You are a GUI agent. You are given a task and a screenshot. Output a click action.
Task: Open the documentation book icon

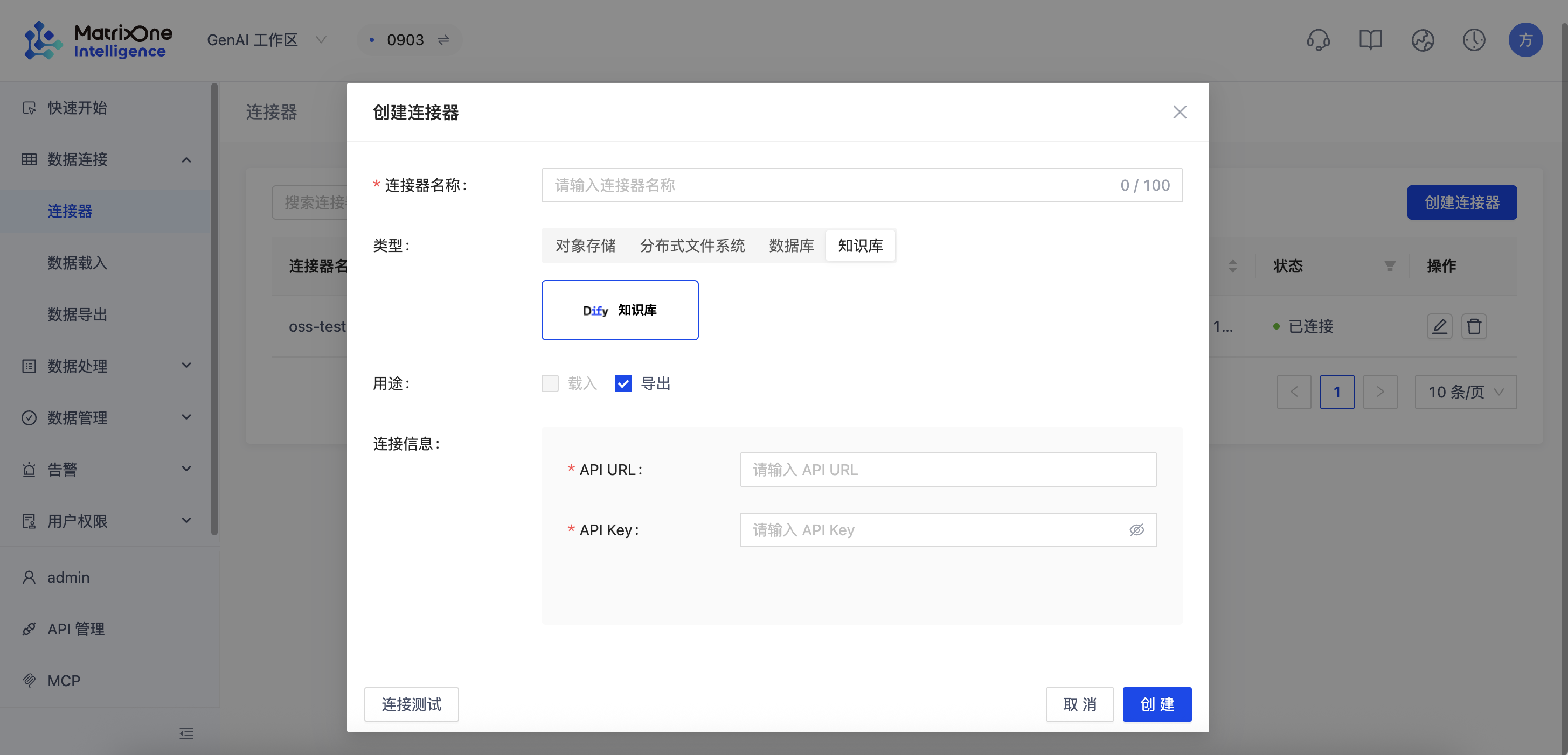[x=1370, y=40]
